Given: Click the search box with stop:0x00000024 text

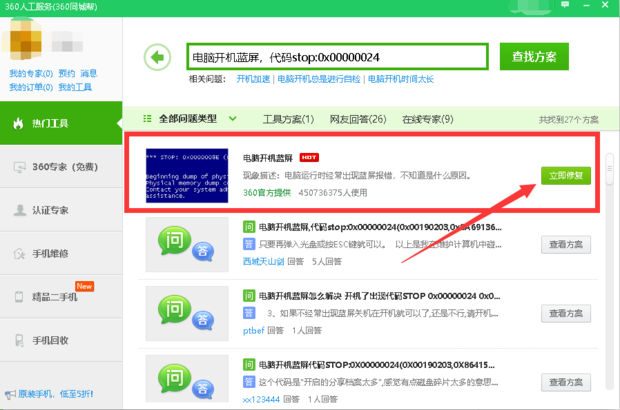Looking at the screenshot, I should 337,57.
